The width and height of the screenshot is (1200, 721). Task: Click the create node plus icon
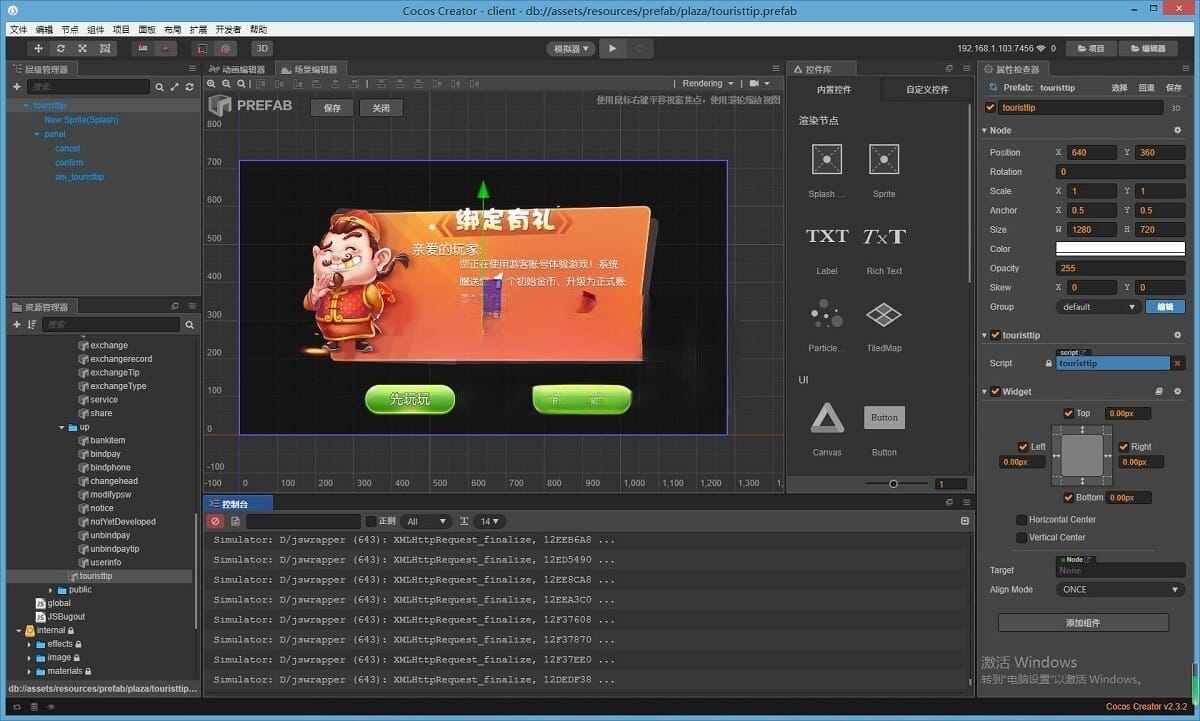click(17, 87)
